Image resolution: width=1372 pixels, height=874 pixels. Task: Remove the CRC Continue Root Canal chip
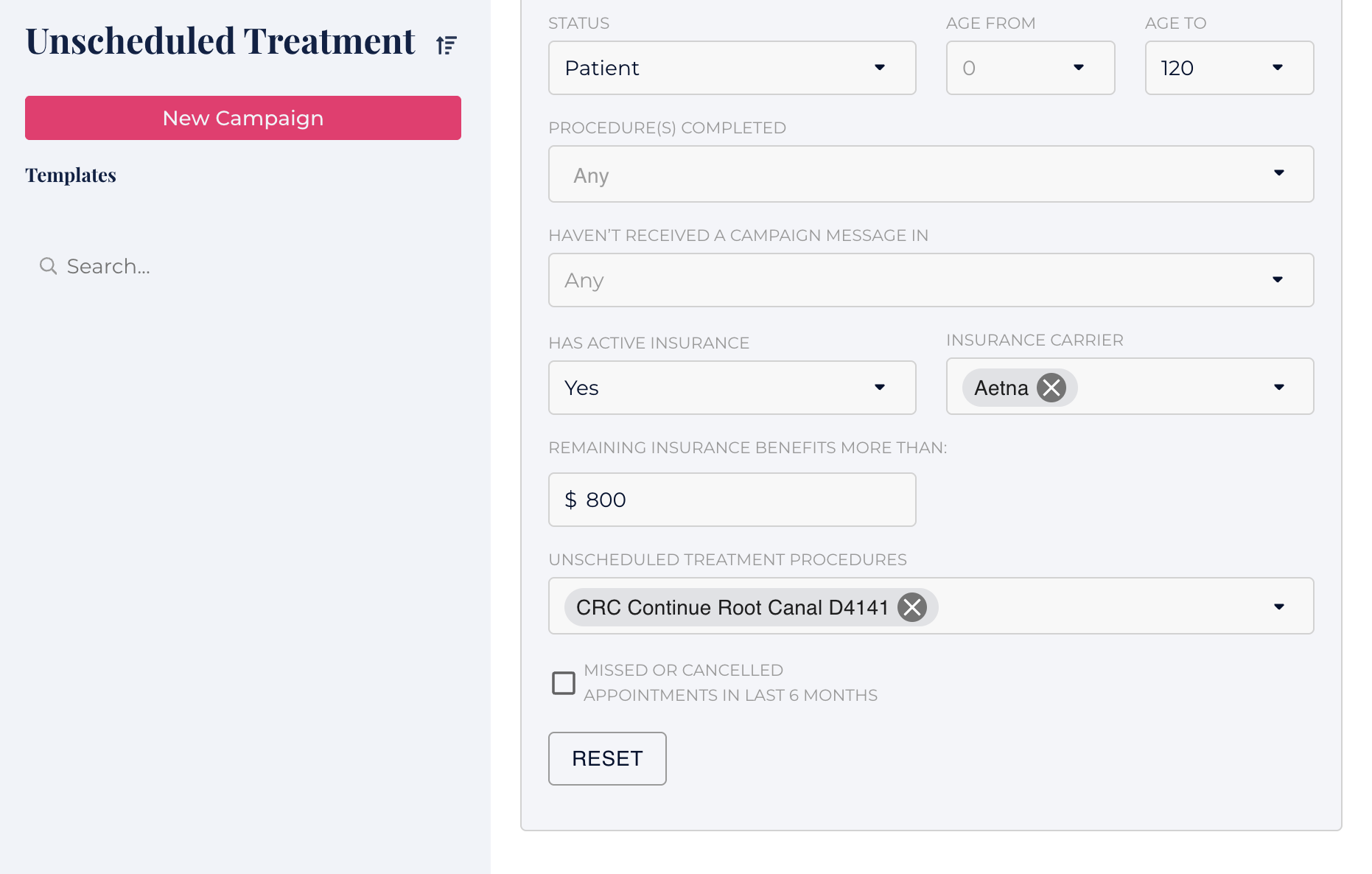click(x=912, y=607)
